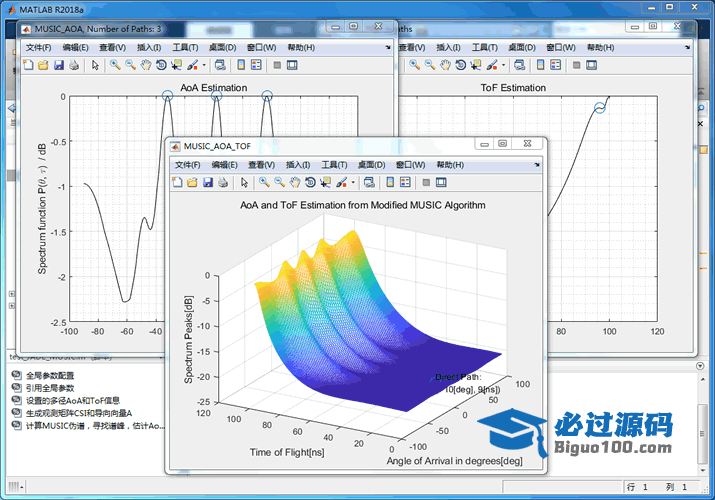This screenshot has width=715, height=500.
Task: Enable Zoom In tool in MUSIC_AOA window
Action: [x=115, y=65]
